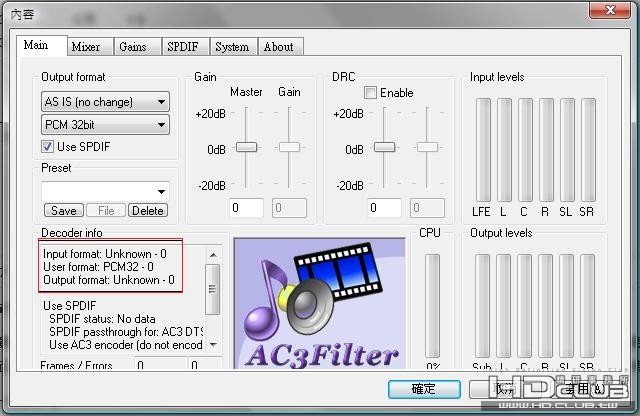Click the Errors count field
640x416 pixels.
tap(206, 365)
